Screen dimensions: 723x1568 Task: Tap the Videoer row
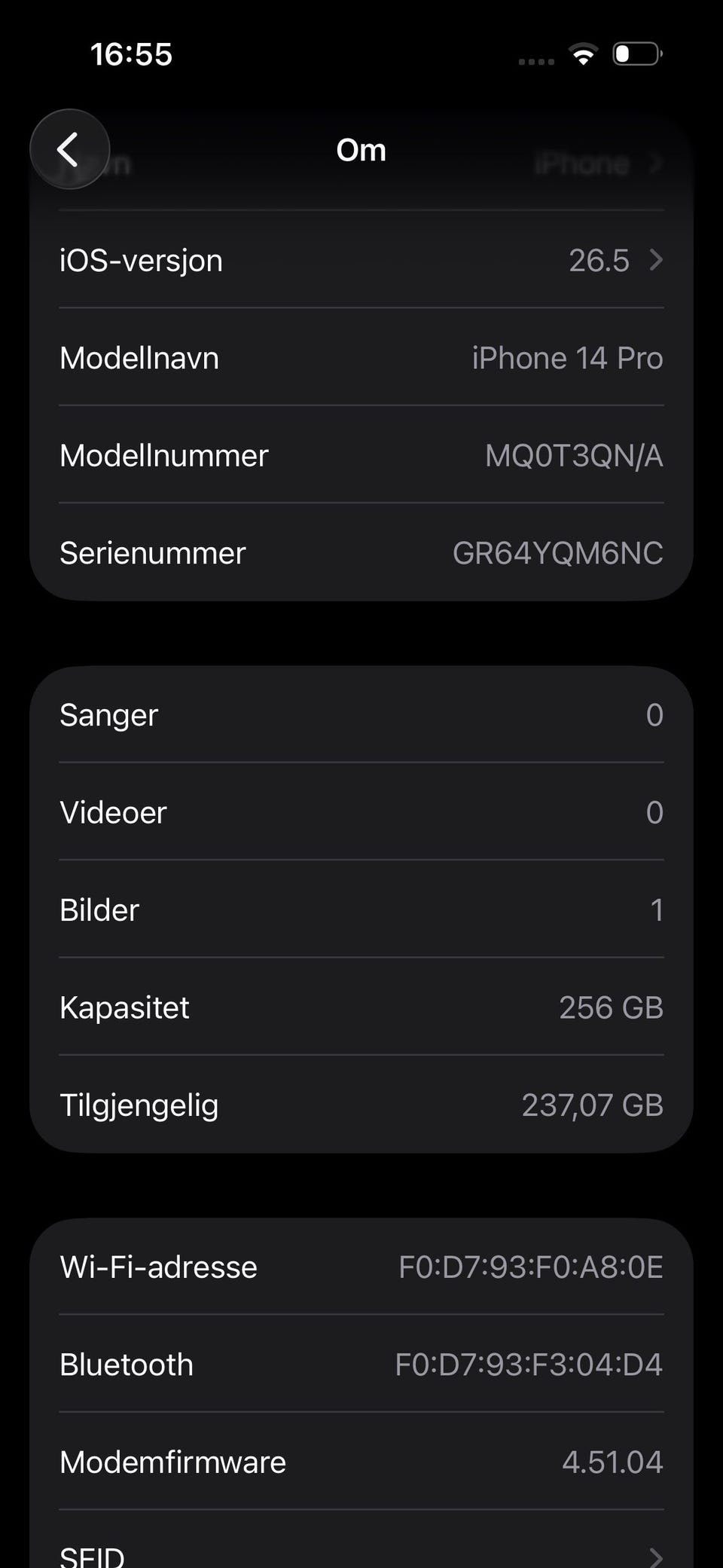coord(361,812)
